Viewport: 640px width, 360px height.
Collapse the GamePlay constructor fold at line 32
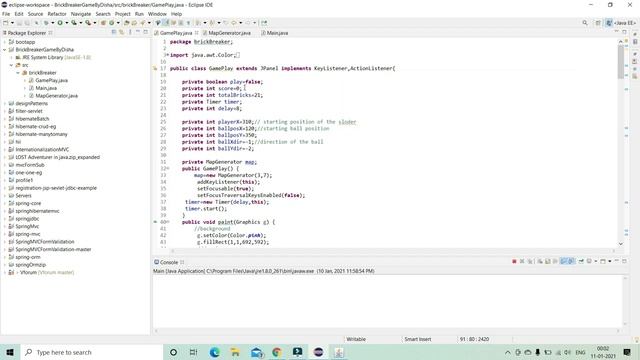[x=167, y=168]
